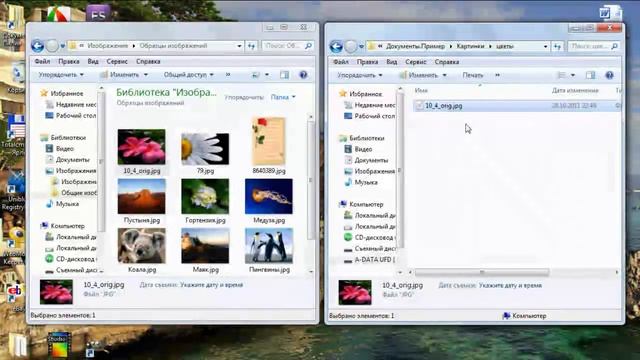Open Упорядочить dropdown in left window
This screenshot has height=360, width=640.
pyautogui.click(x=61, y=75)
